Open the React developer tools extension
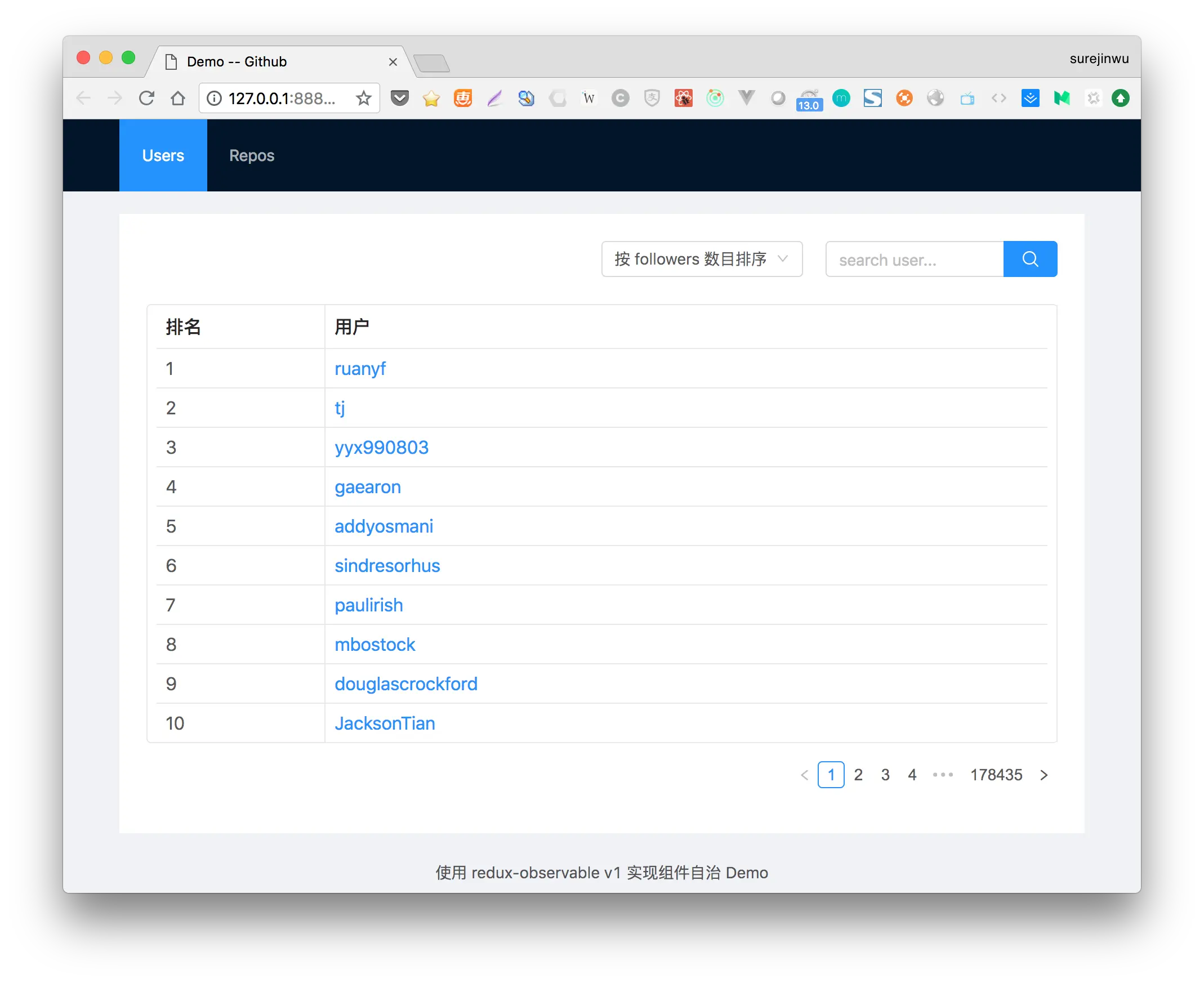1204x983 pixels. pos(684,99)
